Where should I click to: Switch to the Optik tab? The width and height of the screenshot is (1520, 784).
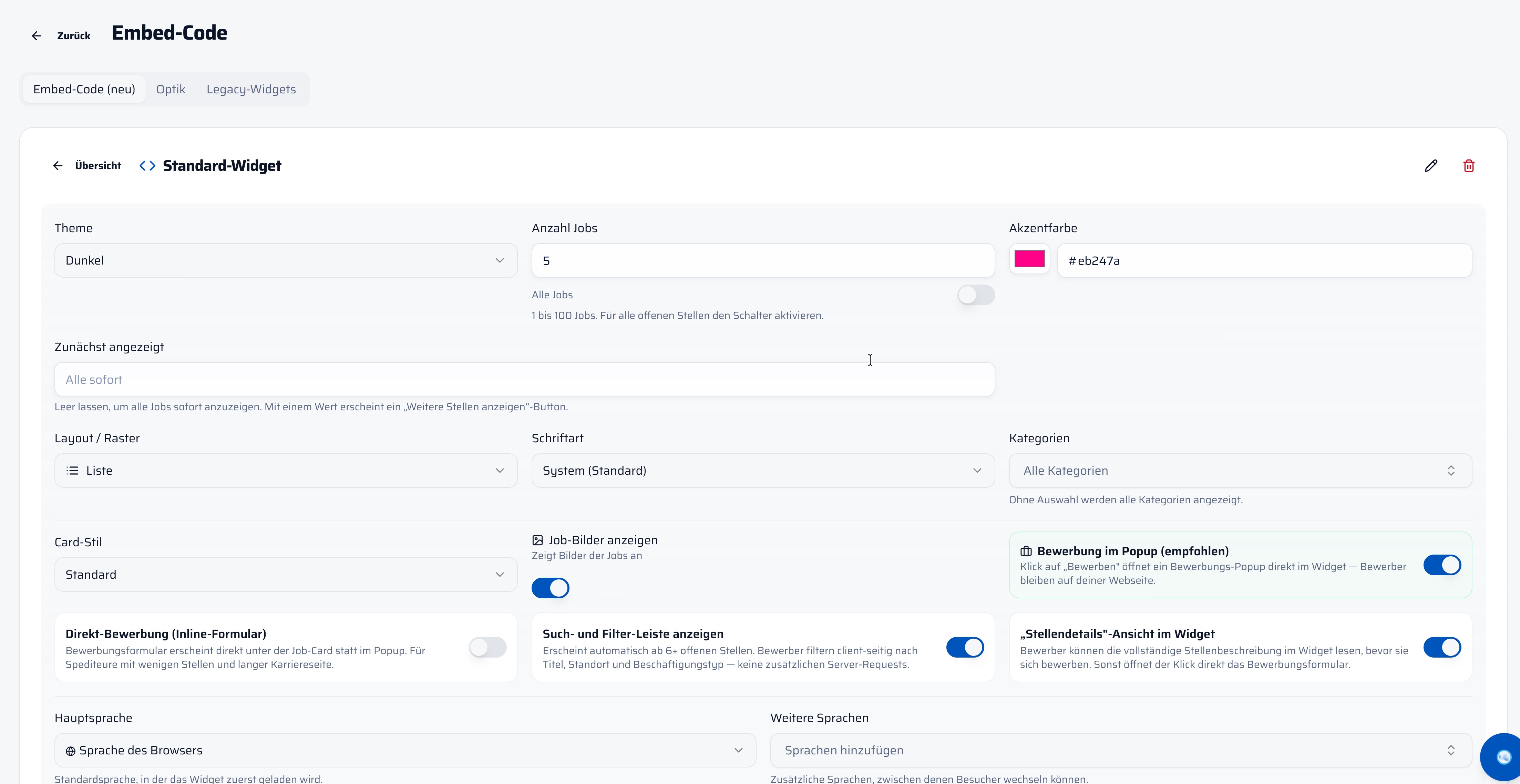coord(171,89)
